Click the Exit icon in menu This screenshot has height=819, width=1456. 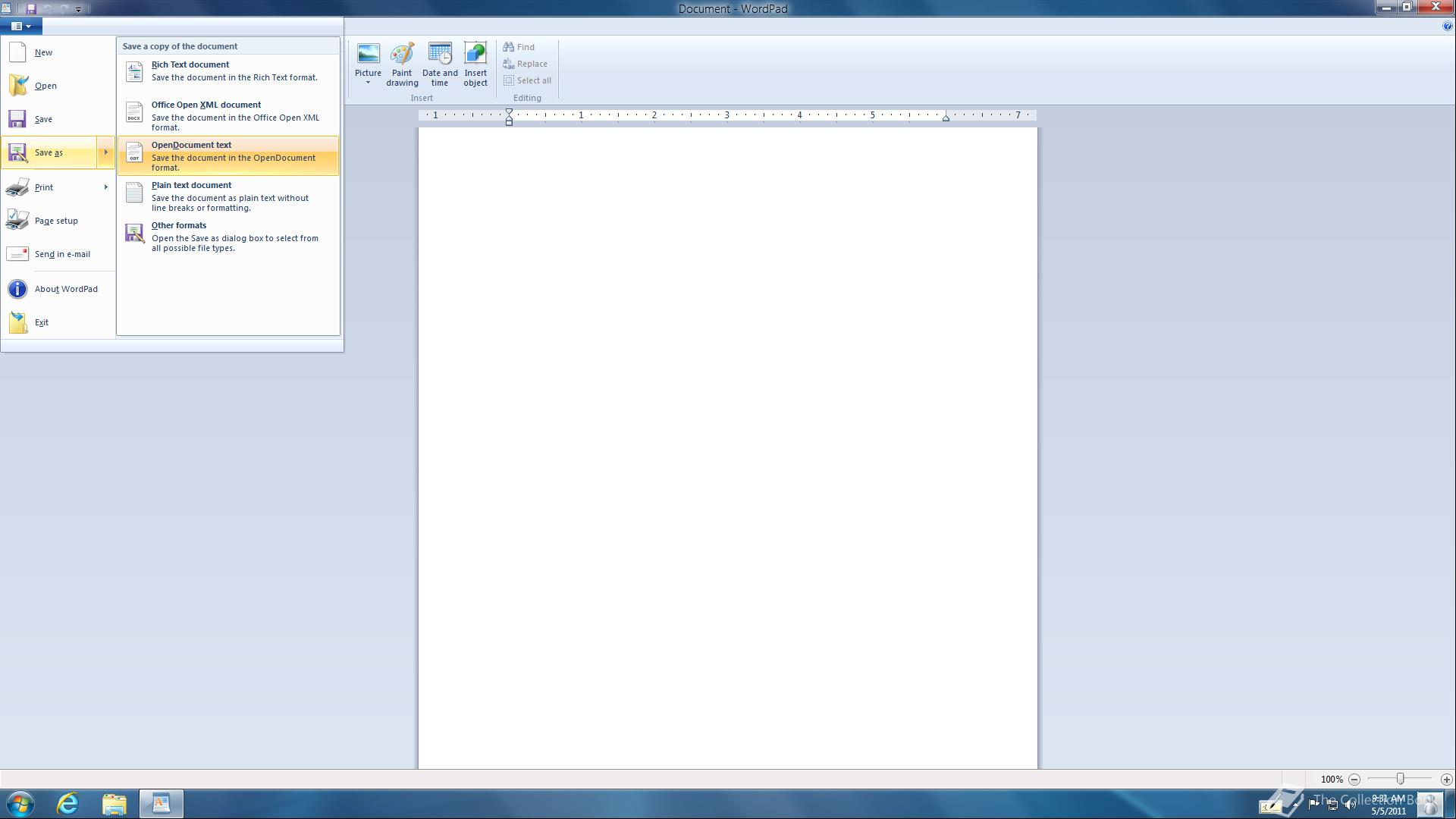tap(17, 322)
